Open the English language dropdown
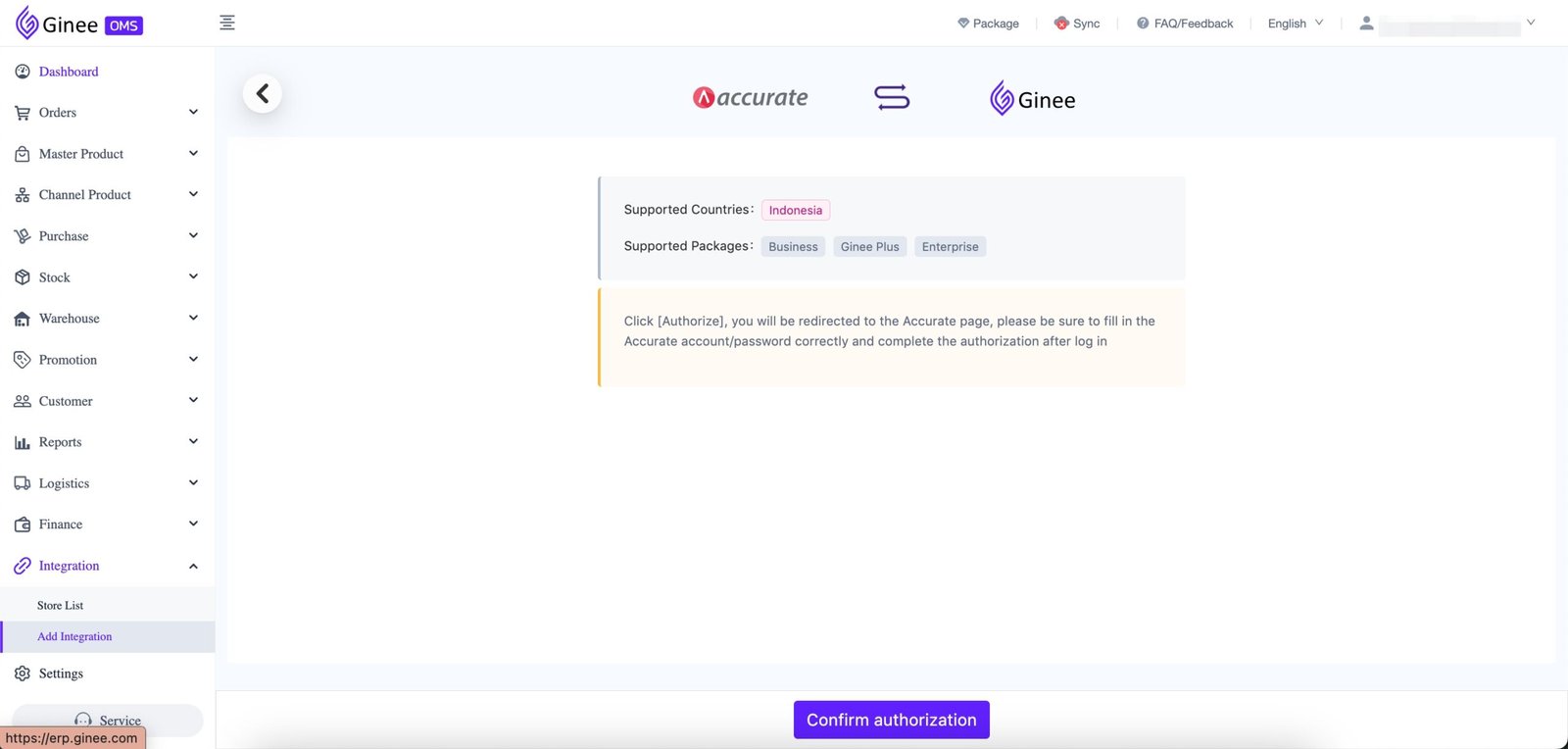 click(1295, 24)
